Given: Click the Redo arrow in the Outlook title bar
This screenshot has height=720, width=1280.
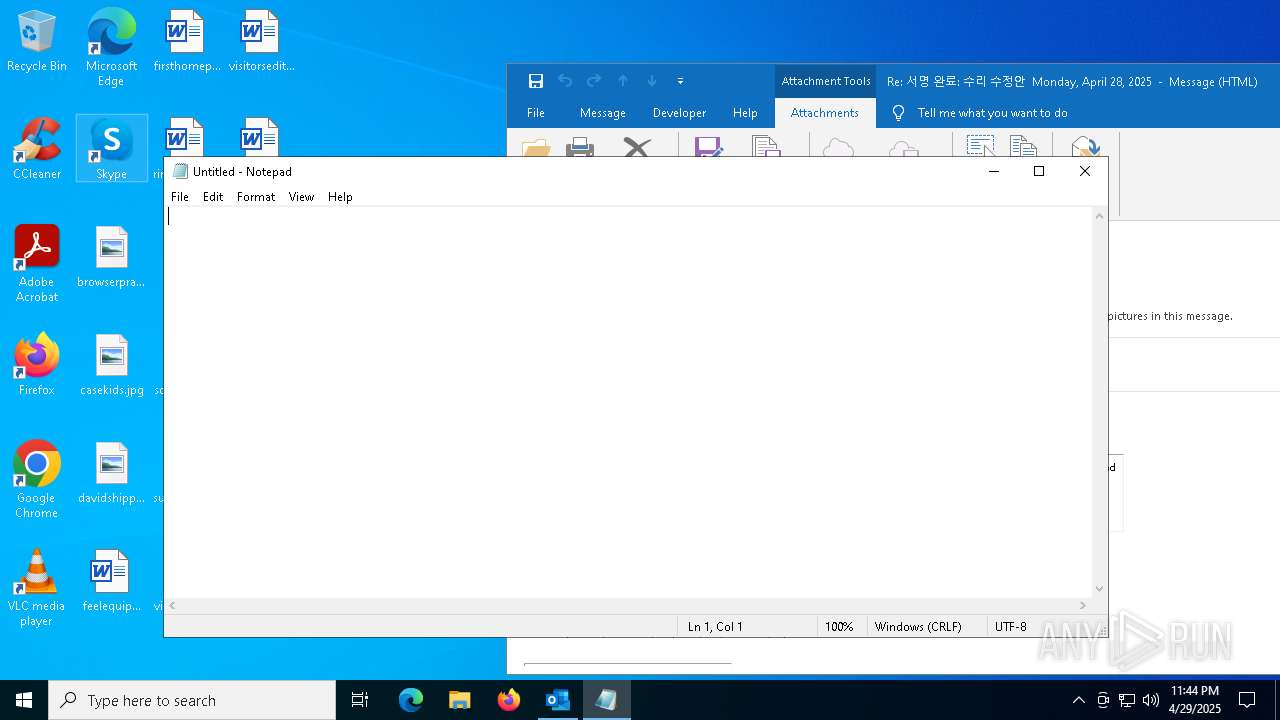Looking at the screenshot, I should click(x=594, y=81).
